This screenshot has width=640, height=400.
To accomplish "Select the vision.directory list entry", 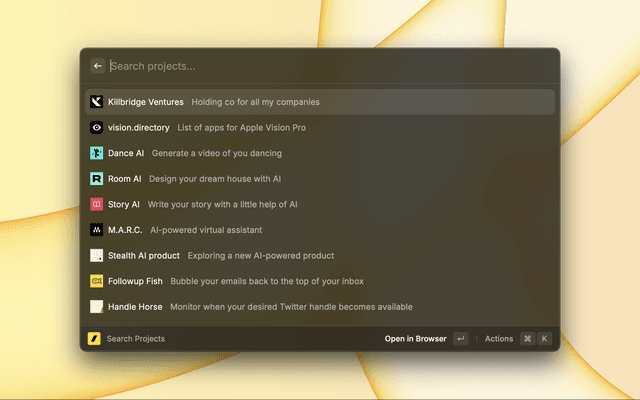I will point(320,128).
